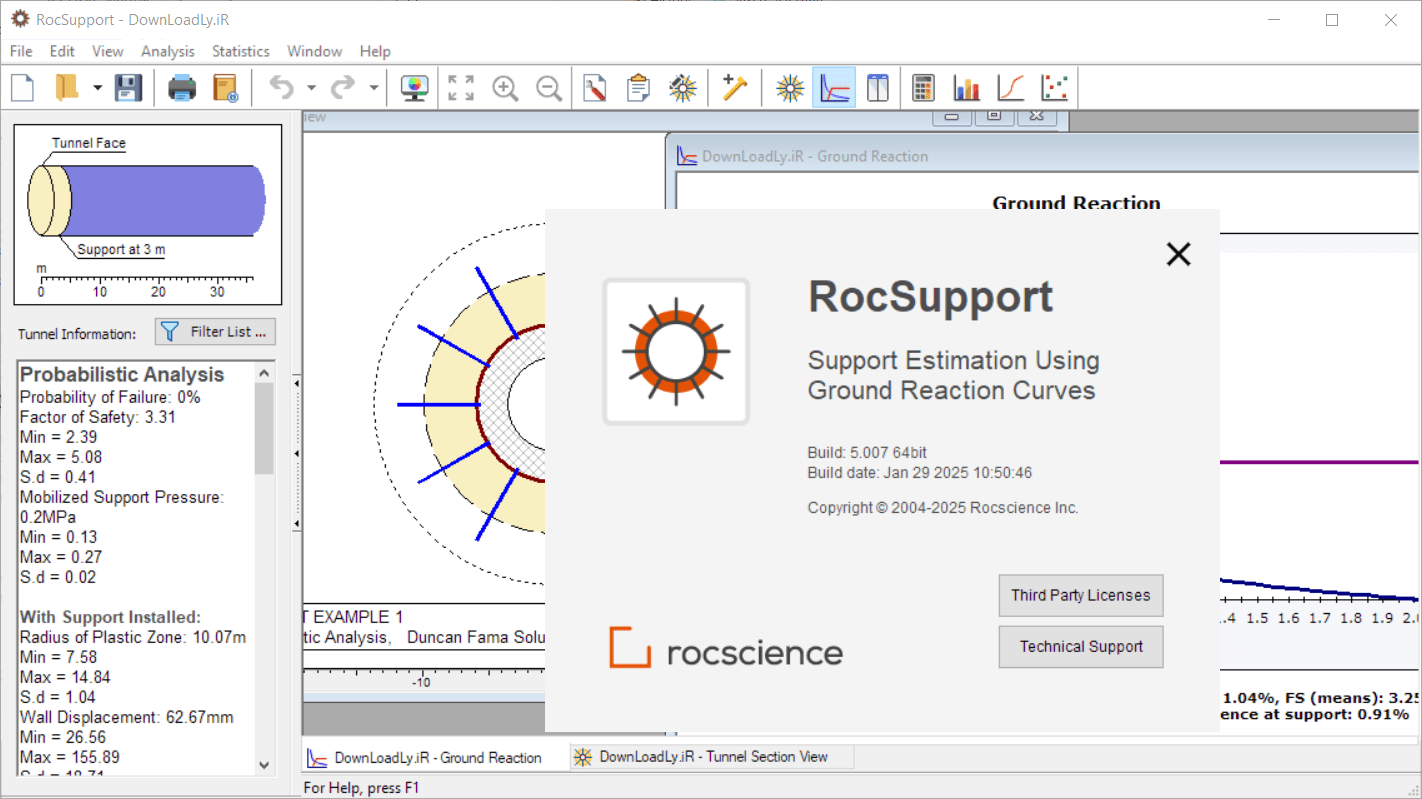Click the clipboard copy toolbar icon

(x=636, y=88)
